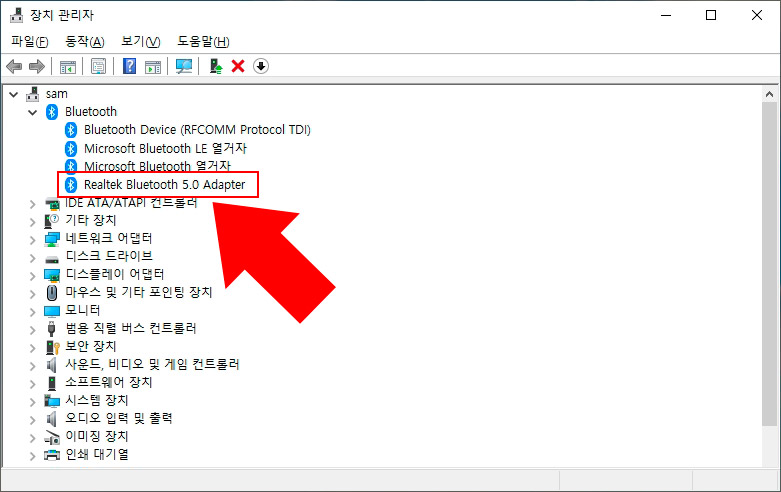
Task: Expand the 소프트웨어 장치 category
Action: pyautogui.click(x=32, y=383)
